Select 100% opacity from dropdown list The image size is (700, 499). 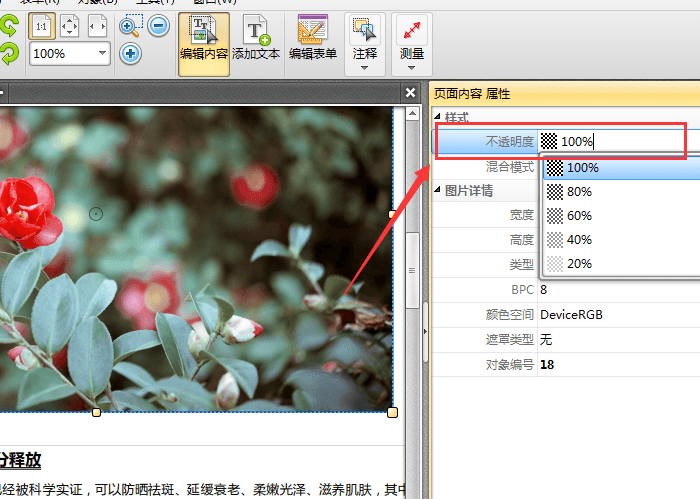(621, 168)
